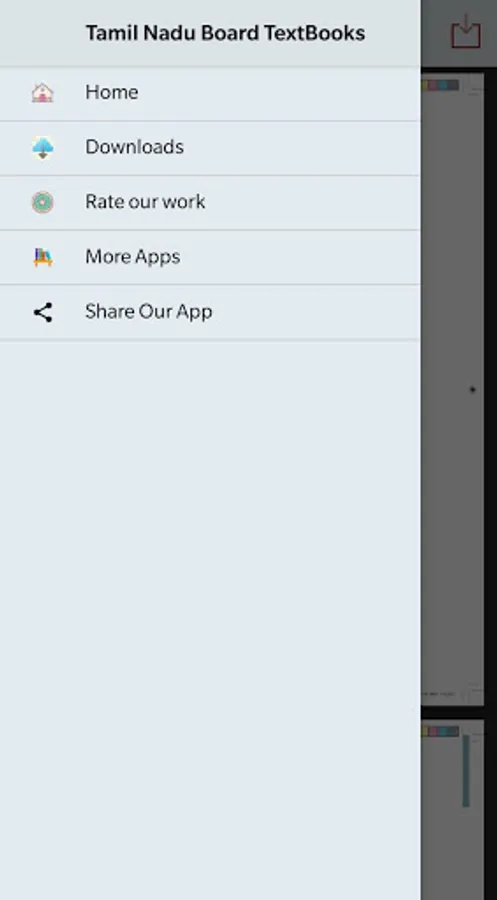Tap the round badge icon for rating
497x900 pixels.
pyautogui.click(x=42, y=202)
